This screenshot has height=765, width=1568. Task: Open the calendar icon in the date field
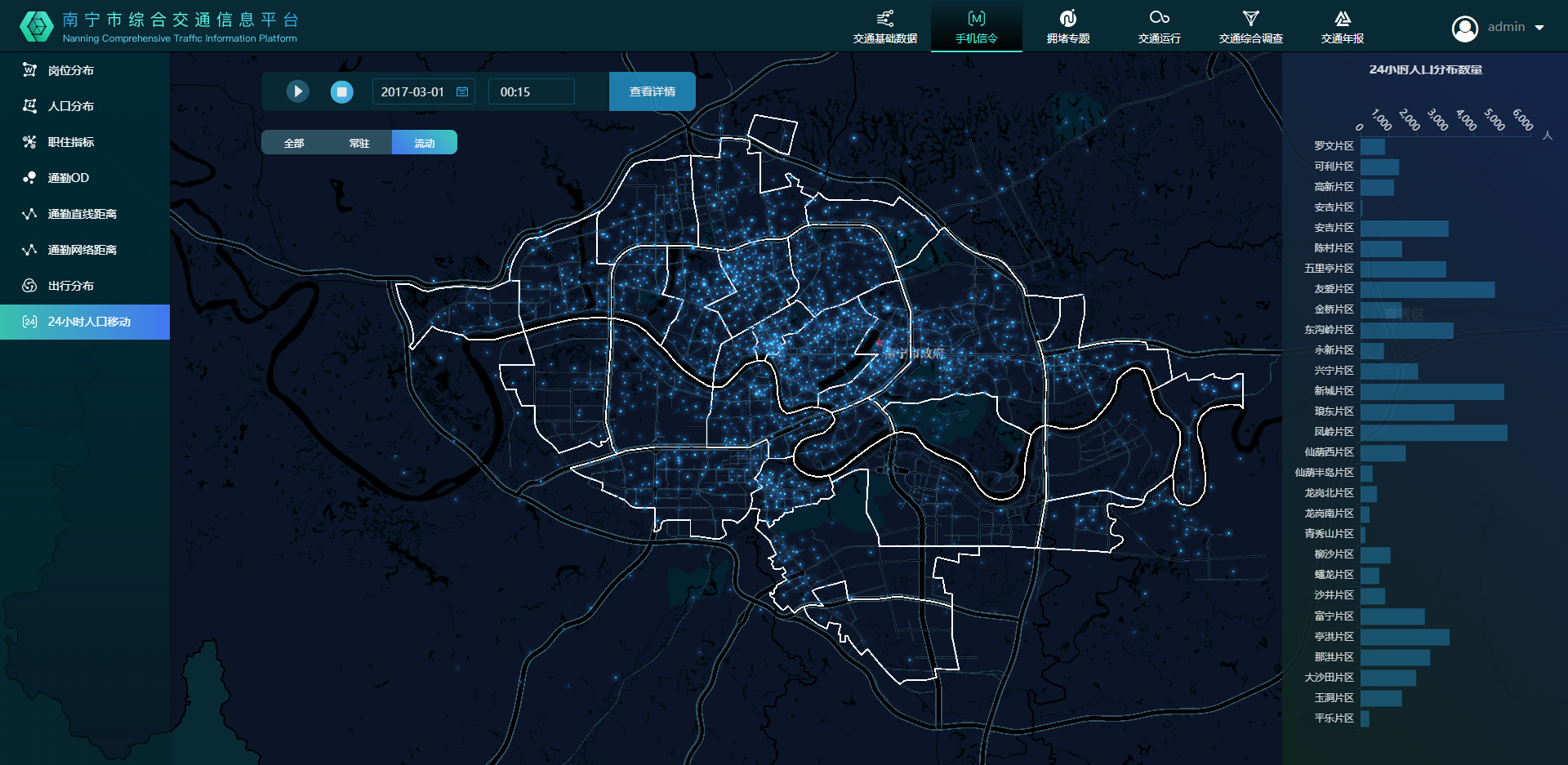pyautogui.click(x=462, y=91)
